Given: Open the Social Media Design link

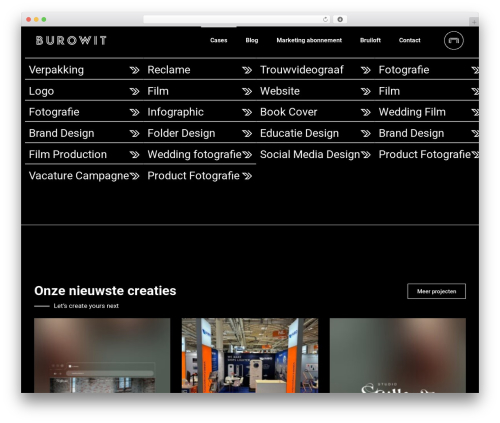Looking at the screenshot, I should (310, 155).
